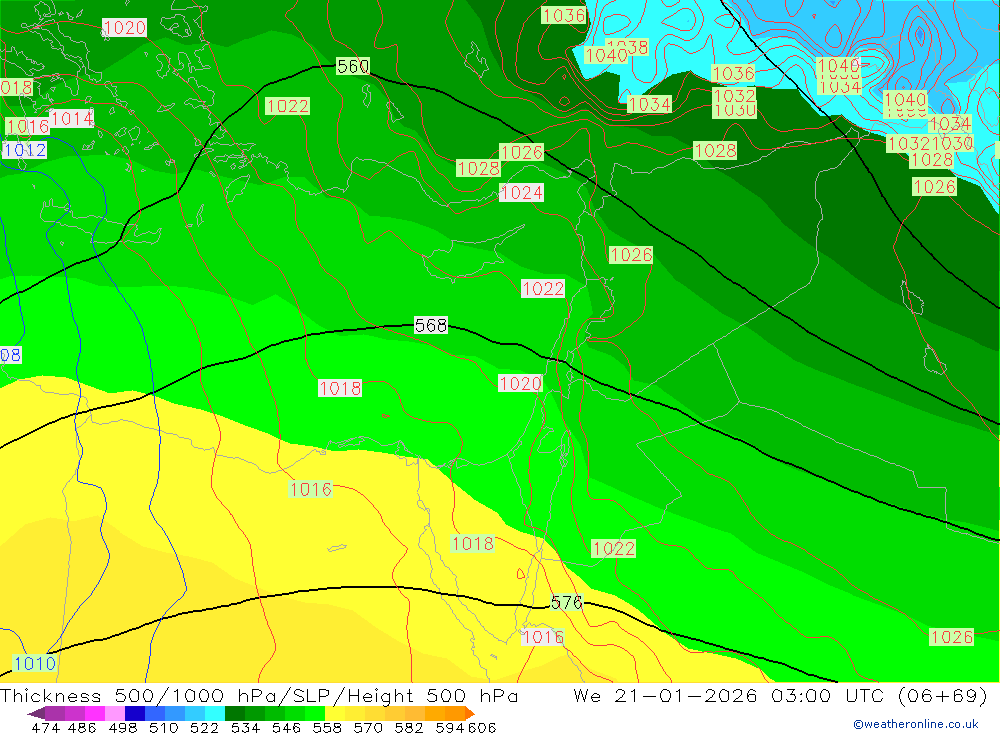Click the 1038 pressure label

628,47
